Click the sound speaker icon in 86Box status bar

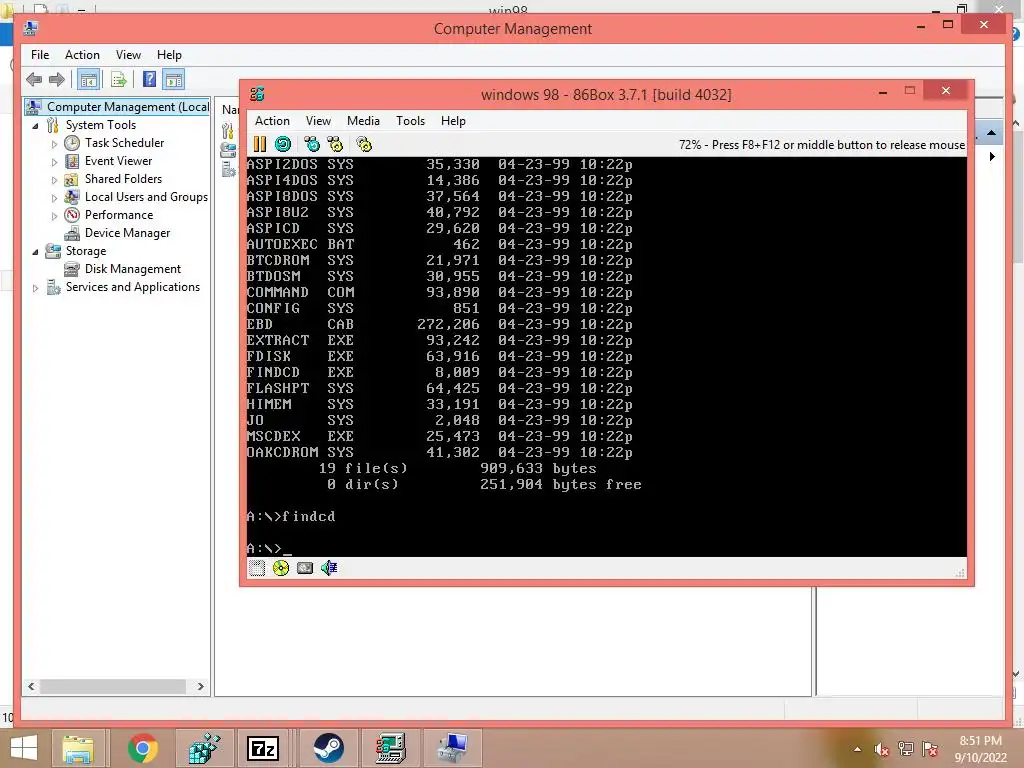[x=328, y=568]
